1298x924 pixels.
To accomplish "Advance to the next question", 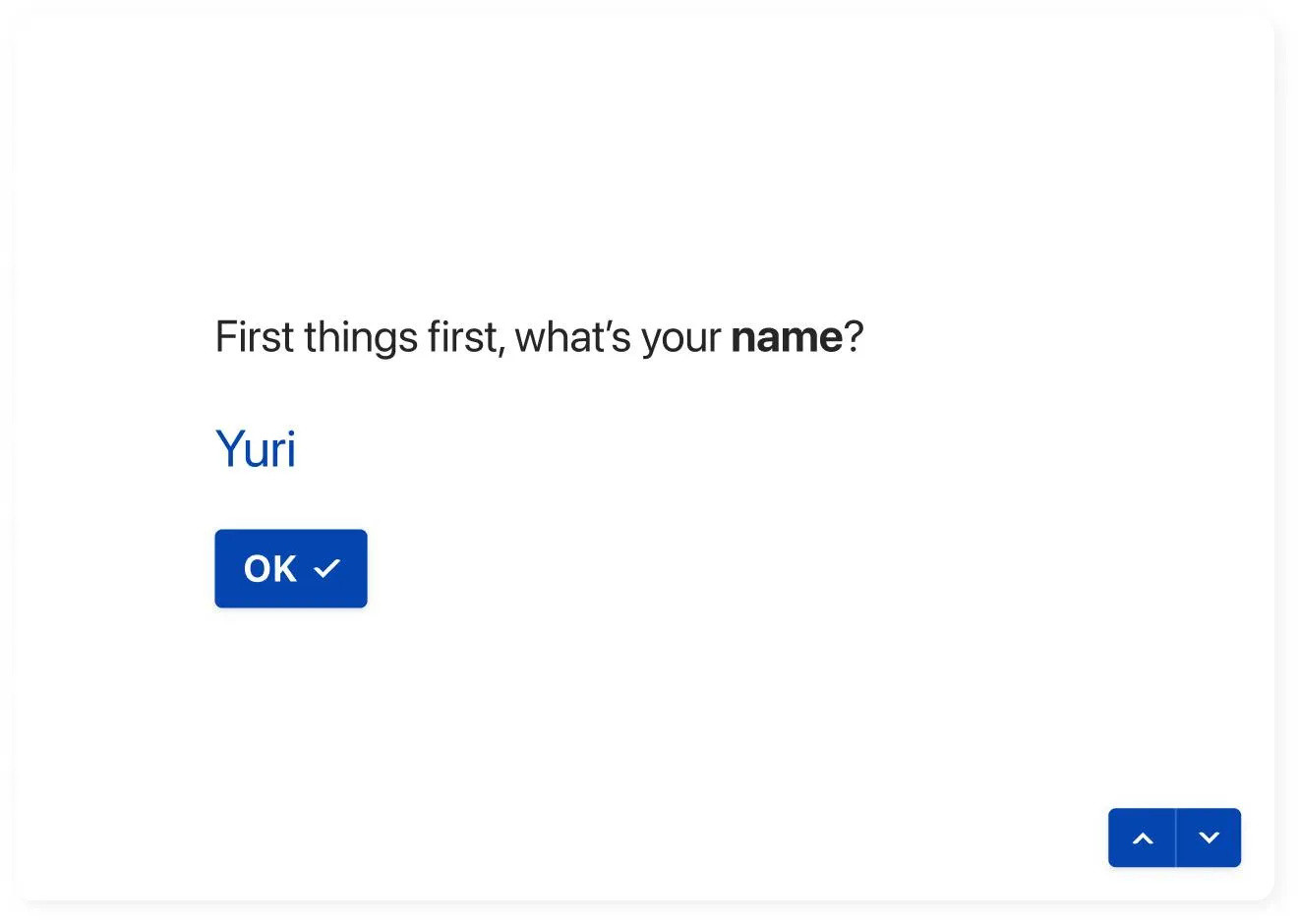I will (1209, 838).
